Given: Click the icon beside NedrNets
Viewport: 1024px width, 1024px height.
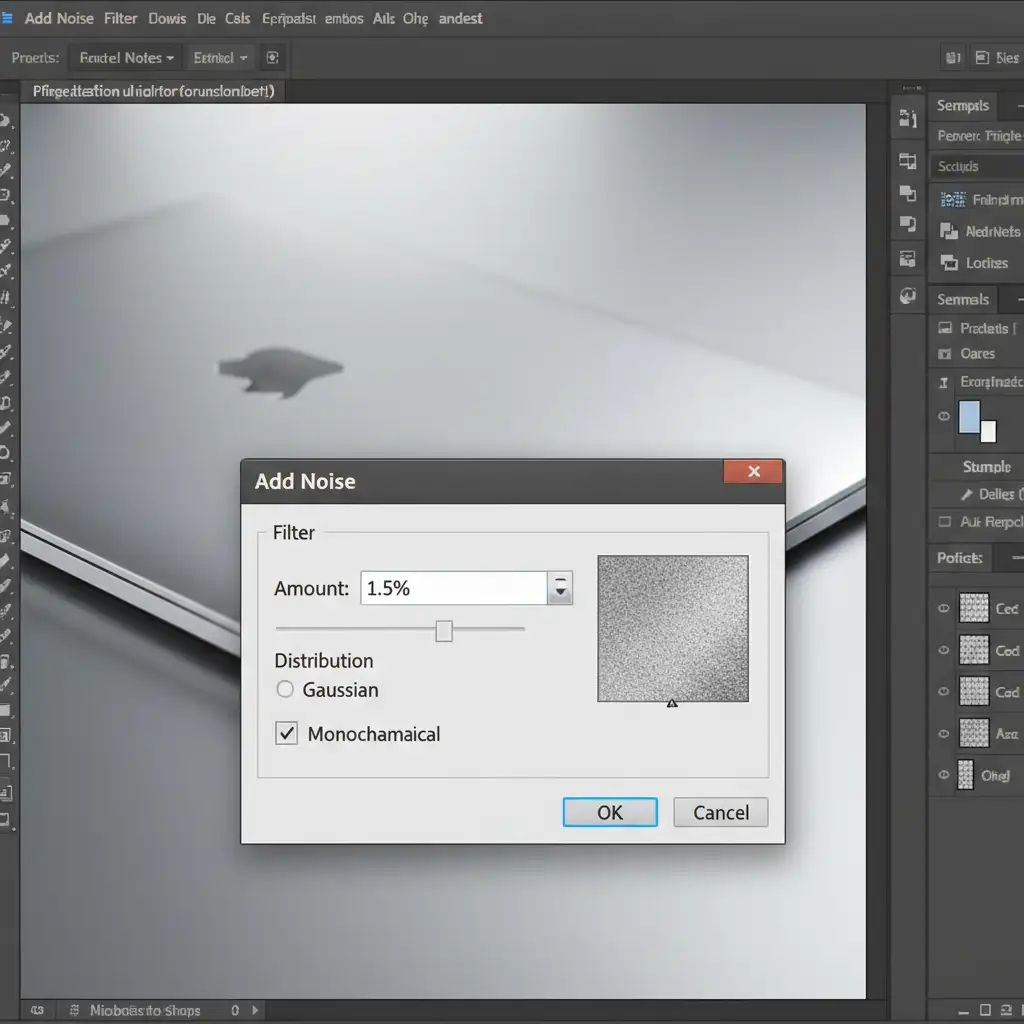Looking at the screenshot, I should [949, 231].
